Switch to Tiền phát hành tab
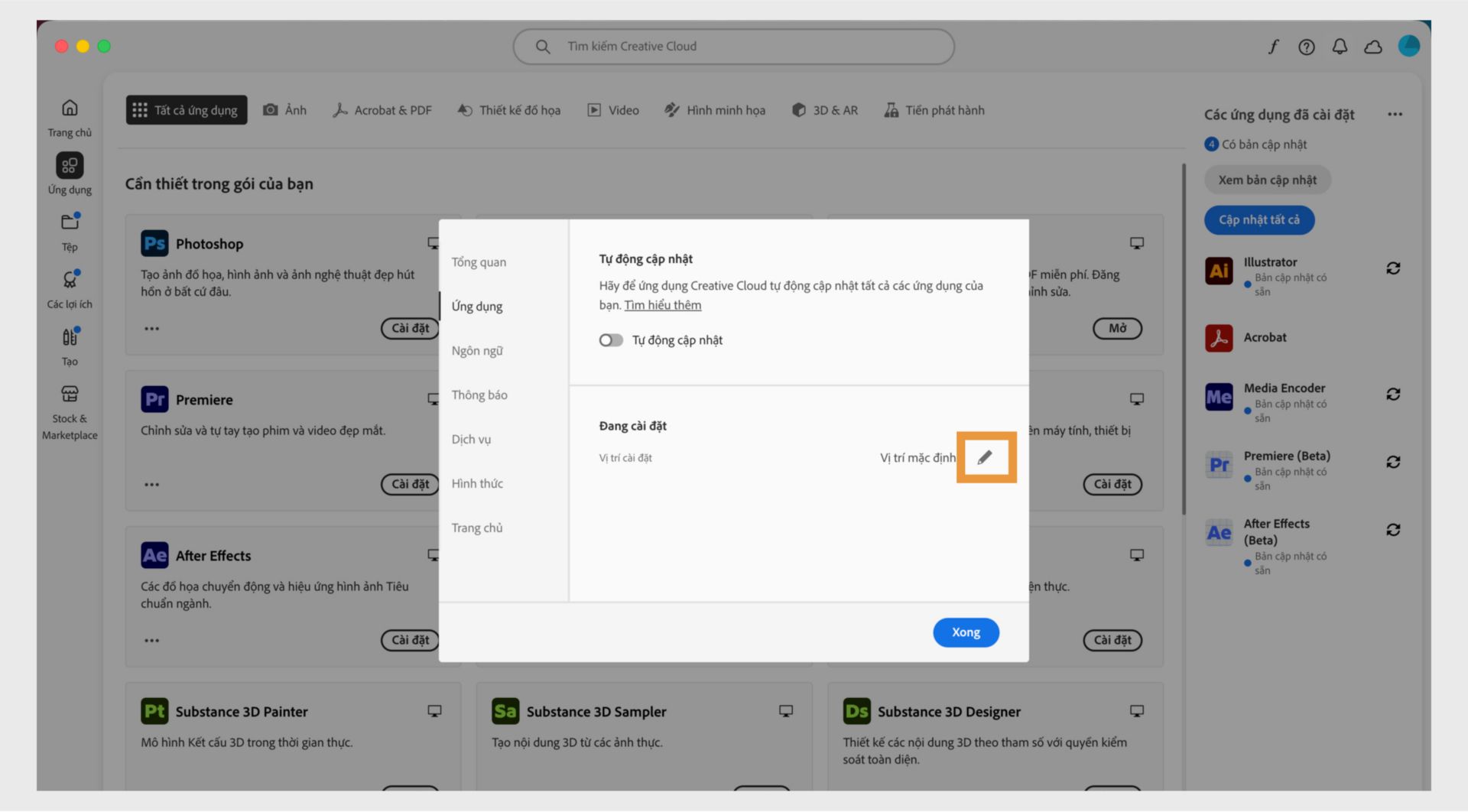Image resolution: width=1468 pixels, height=812 pixels. [x=934, y=110]
